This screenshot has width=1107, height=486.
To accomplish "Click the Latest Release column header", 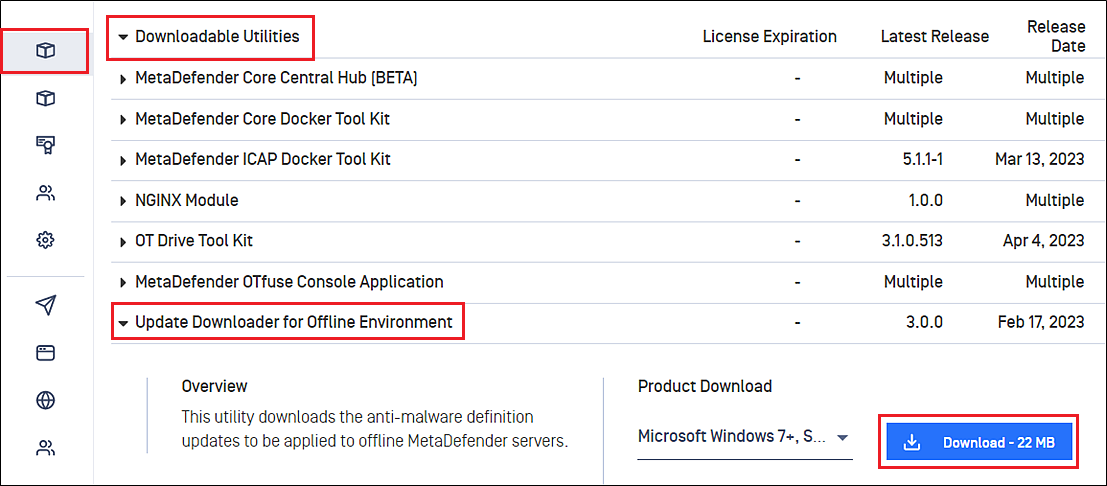I will (935, 36).
